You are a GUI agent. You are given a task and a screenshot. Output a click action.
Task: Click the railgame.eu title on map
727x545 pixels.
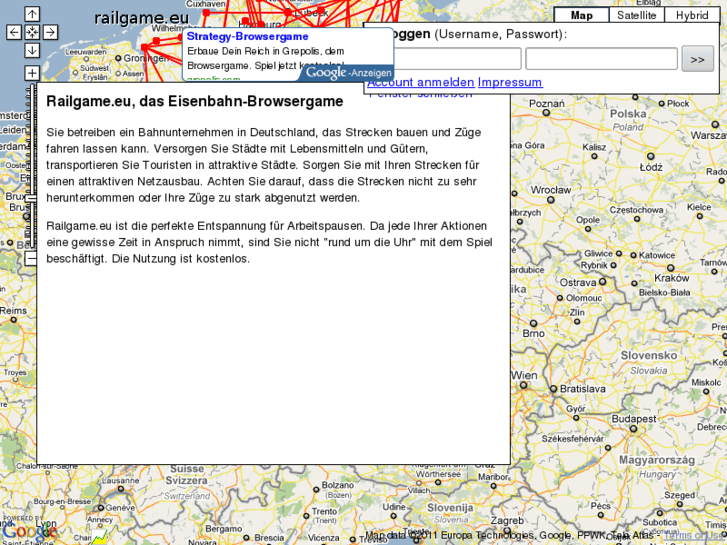point(141,19)
